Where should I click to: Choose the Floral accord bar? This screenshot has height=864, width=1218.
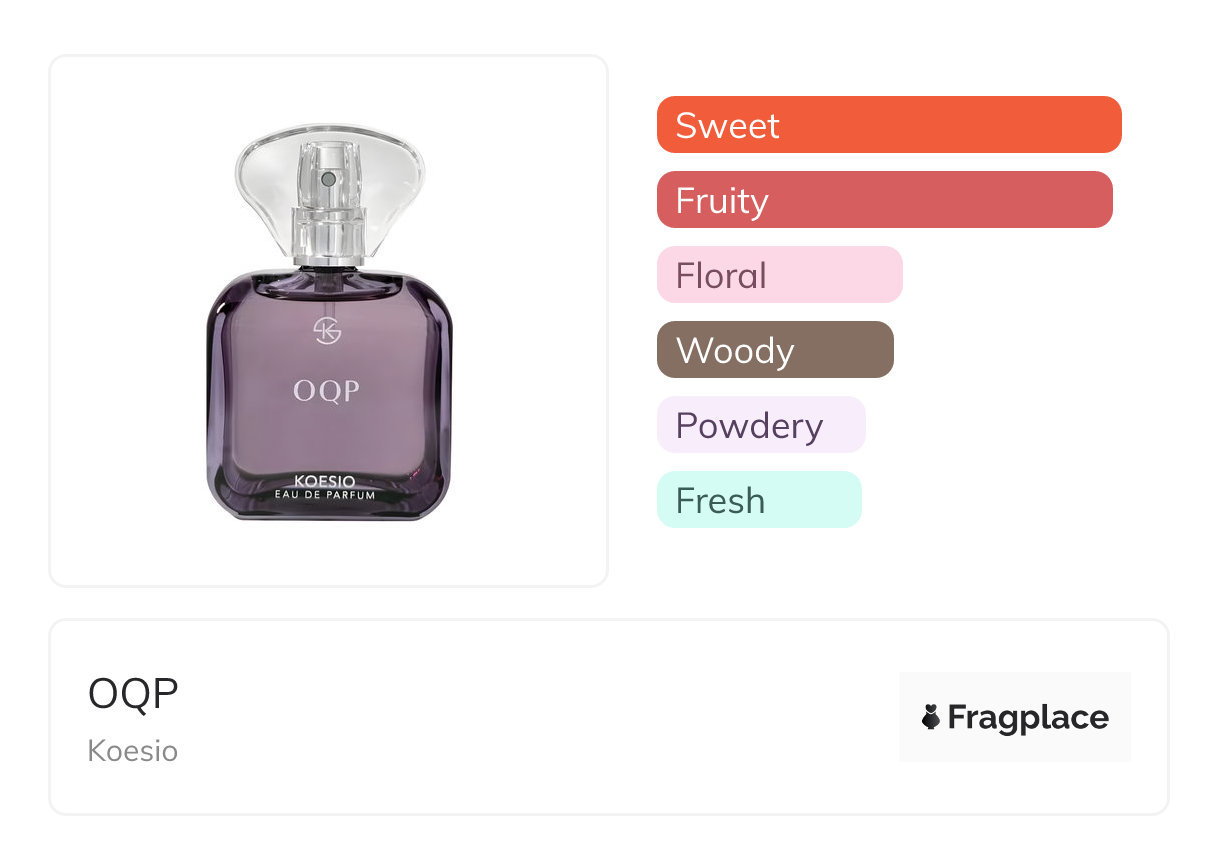[x=779, y=275]
